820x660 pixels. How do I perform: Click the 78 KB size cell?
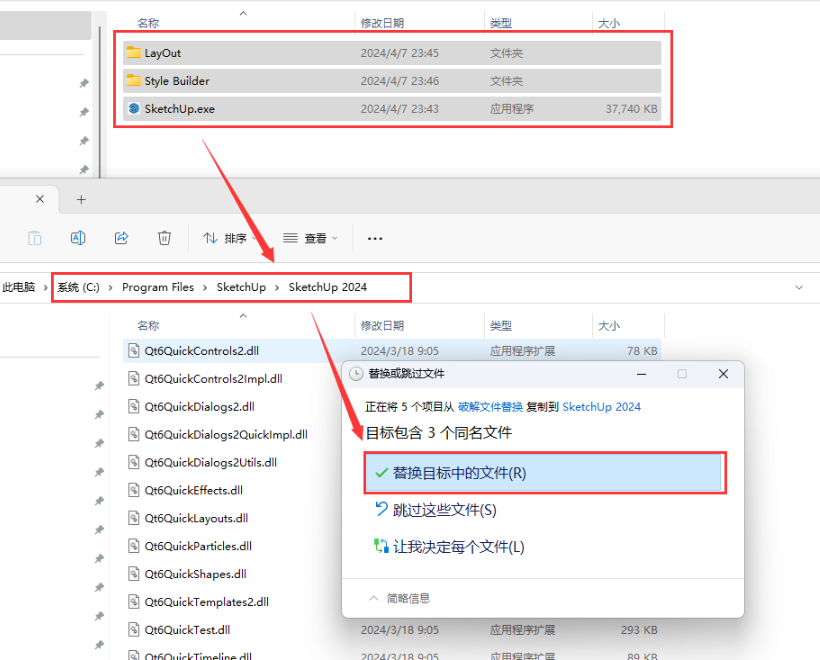[x=642, y=351]
